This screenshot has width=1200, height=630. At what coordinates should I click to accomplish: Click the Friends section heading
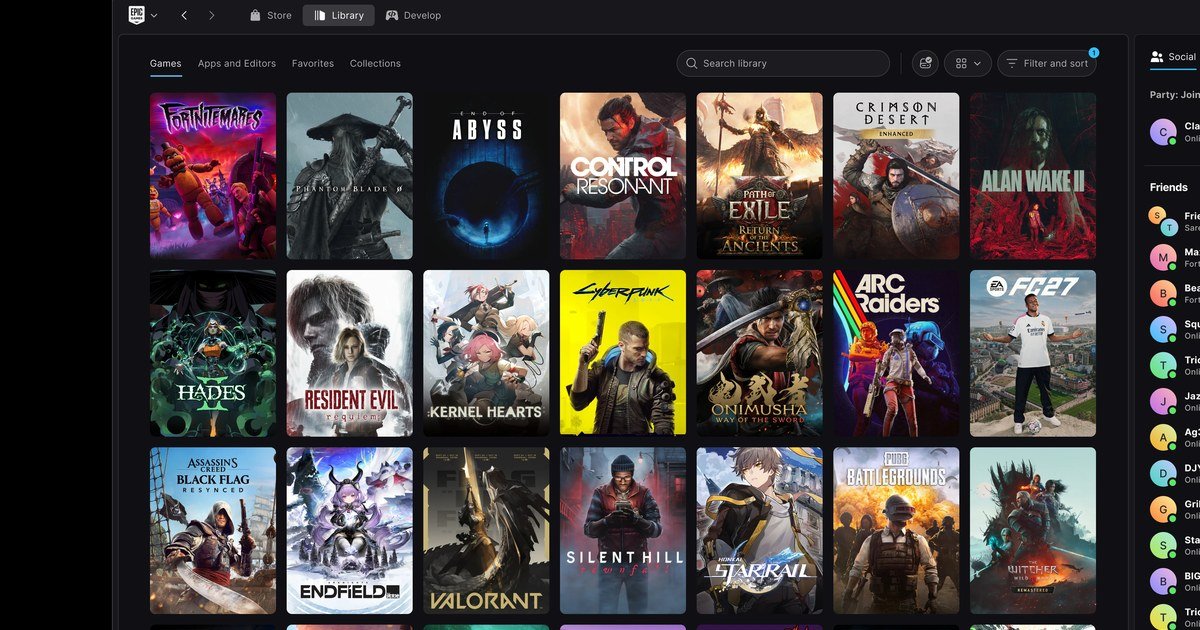pos(1169,187)
